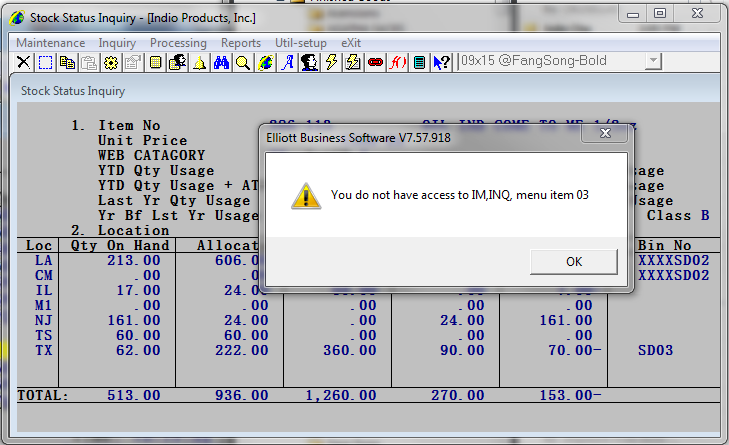Minimize the Stock Status Inquiry window
The image size is (729, 445).
tap(633, 13)
